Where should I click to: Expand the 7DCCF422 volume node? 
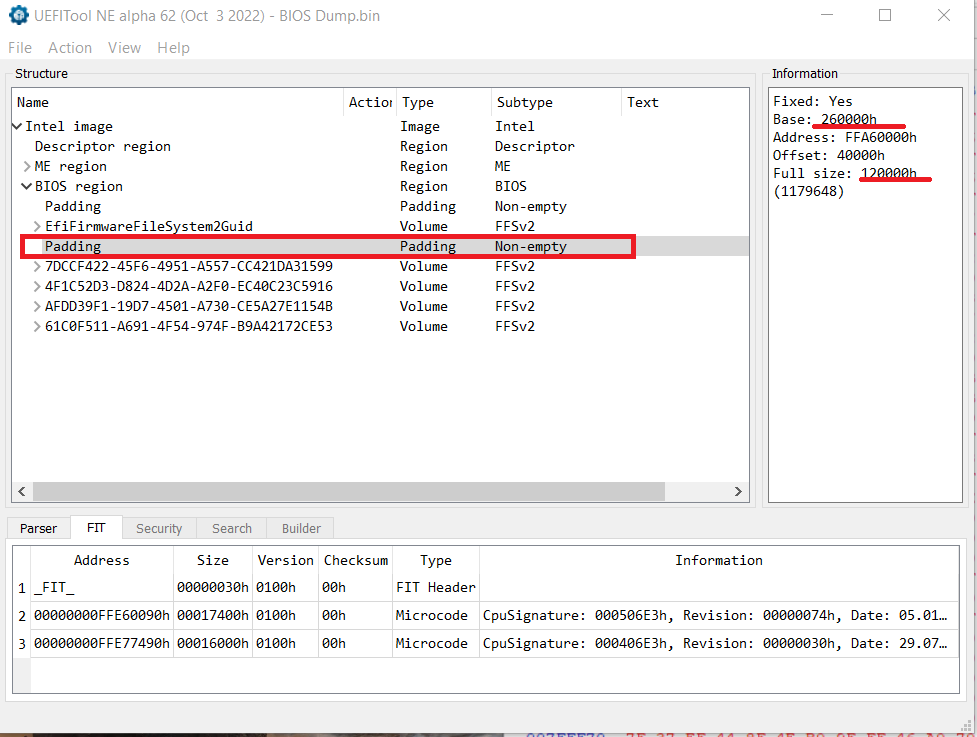37,267
